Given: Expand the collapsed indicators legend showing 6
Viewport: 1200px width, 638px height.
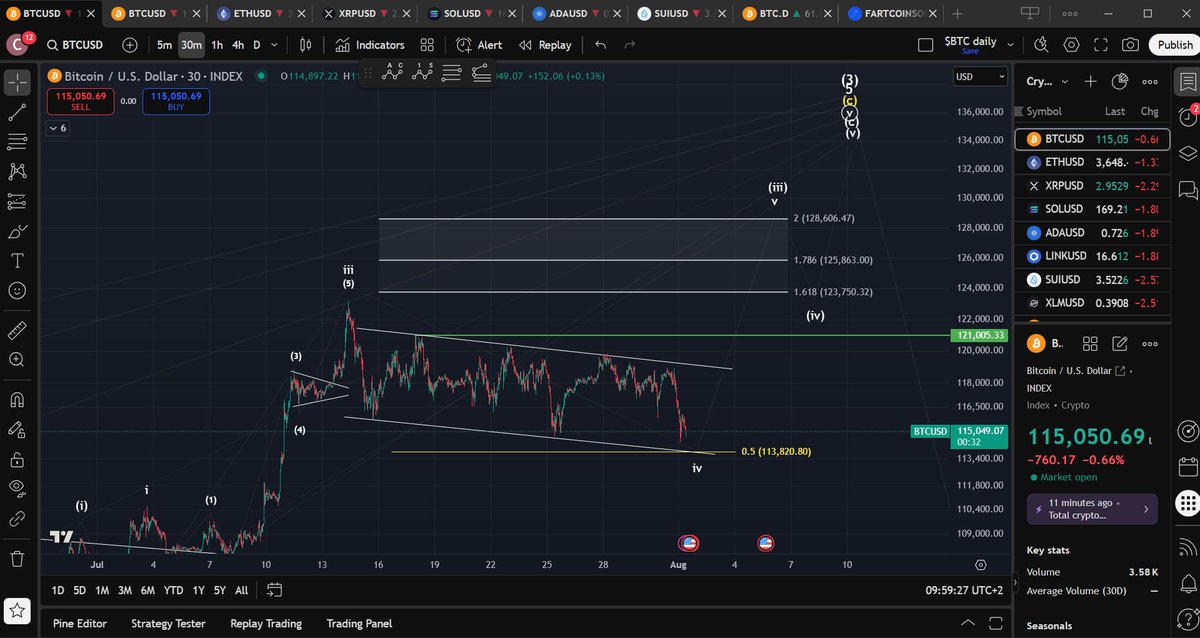Looking at the screenshot, I should [57, 128].
